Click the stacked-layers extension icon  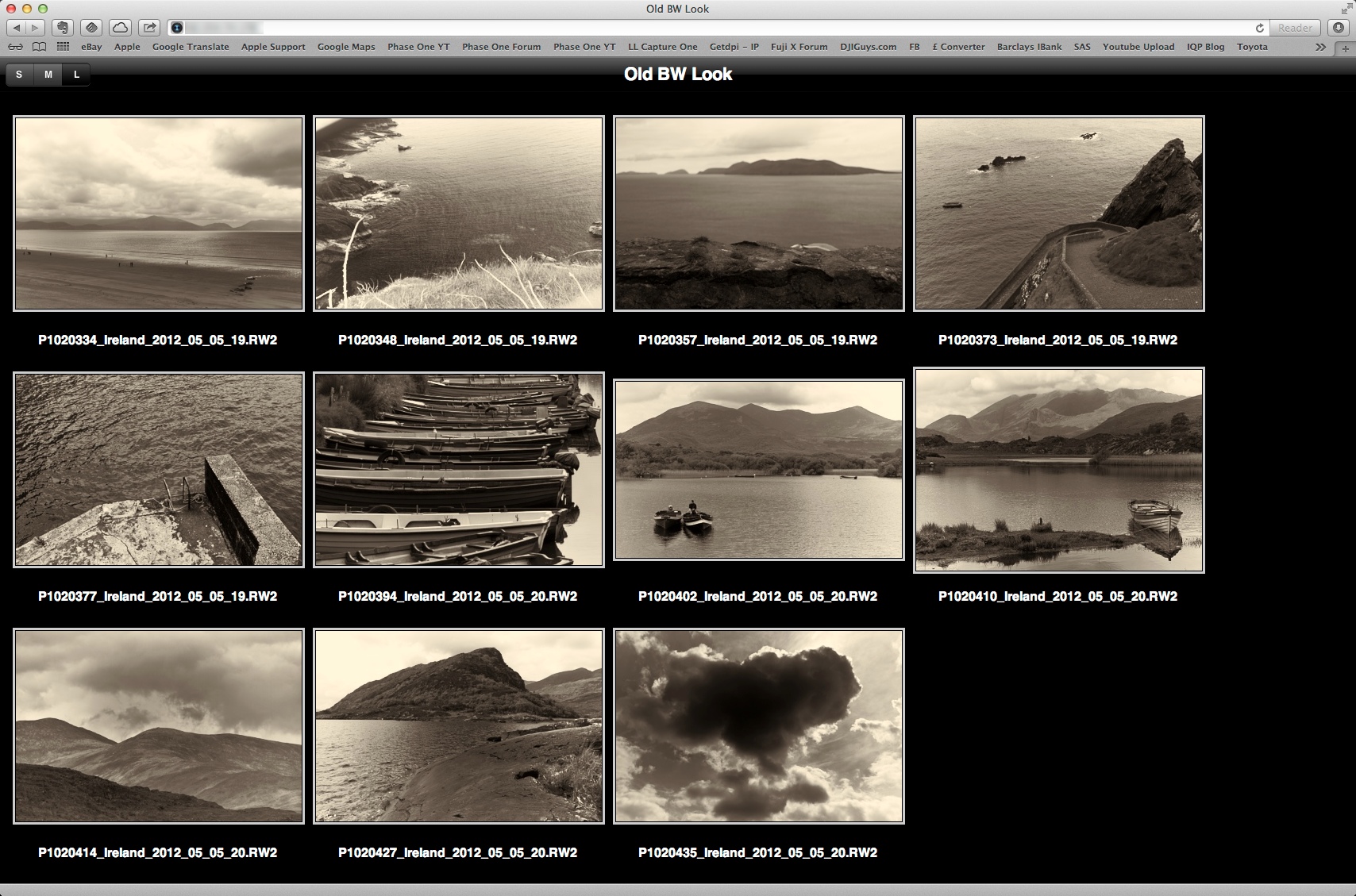92,28
